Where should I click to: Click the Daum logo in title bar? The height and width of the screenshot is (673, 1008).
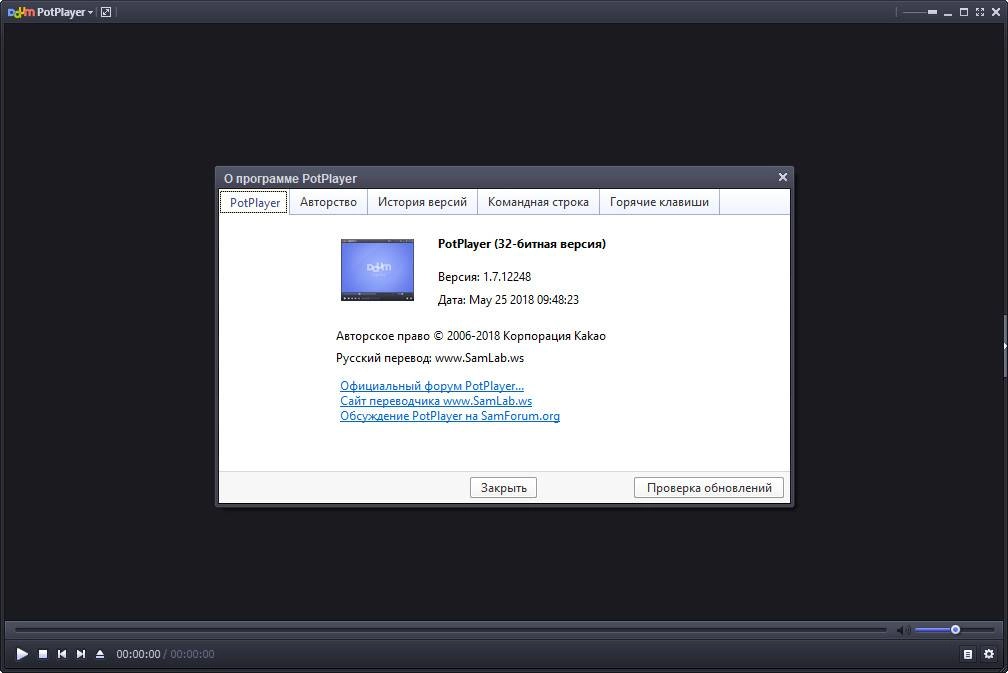pos(21,12)
